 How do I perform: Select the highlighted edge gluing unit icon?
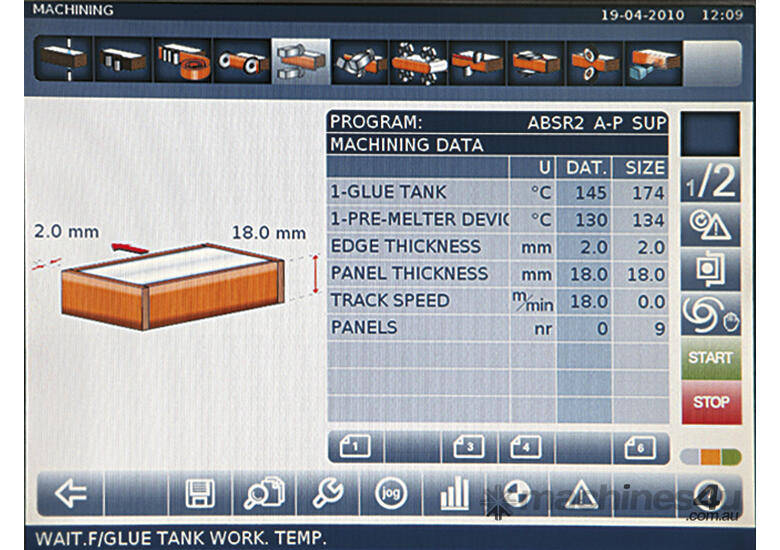pos(300,61)
